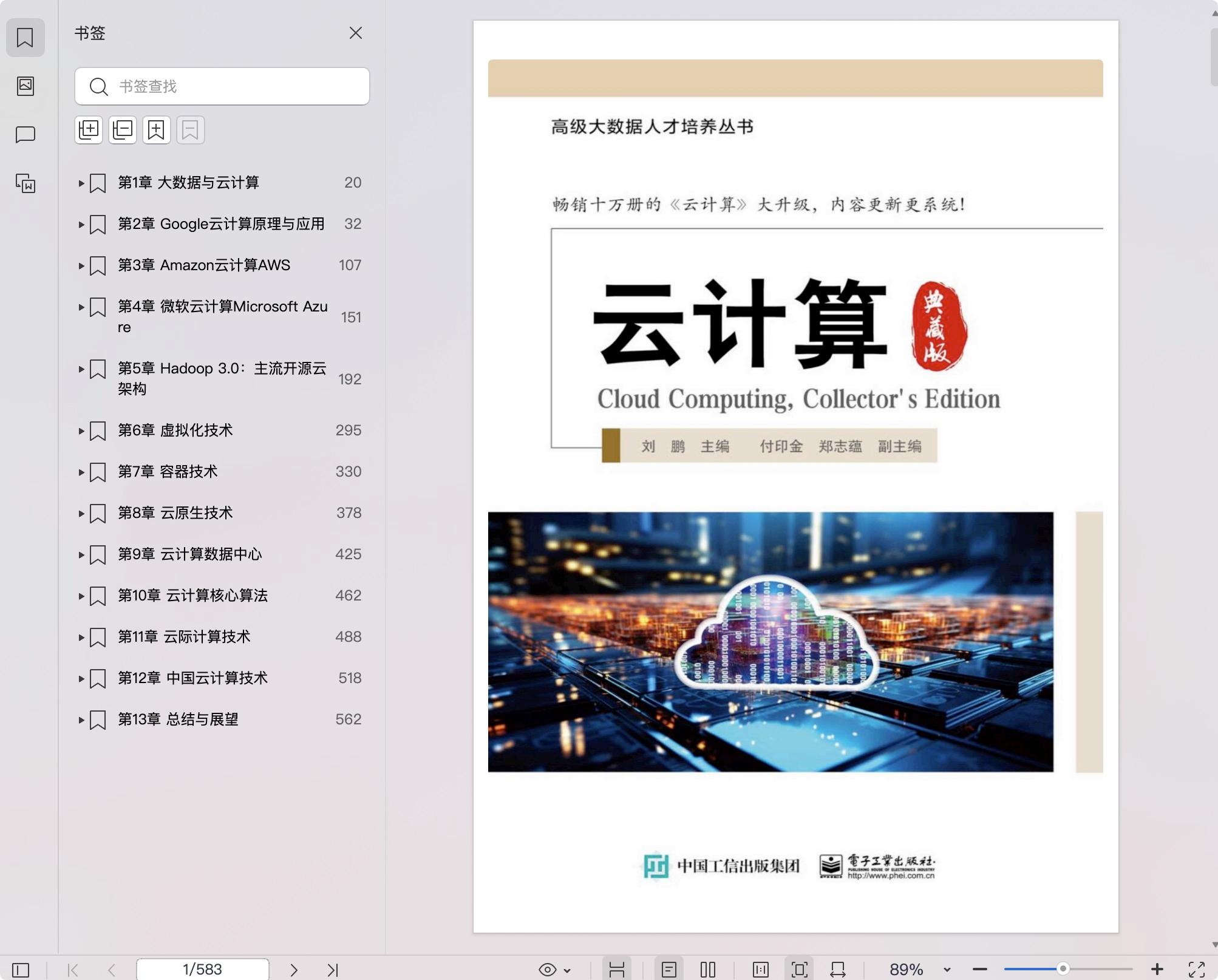Go to 第8章 云原生技术
The height and width of the screenshot is (980, 1218).
pos(175,512)
